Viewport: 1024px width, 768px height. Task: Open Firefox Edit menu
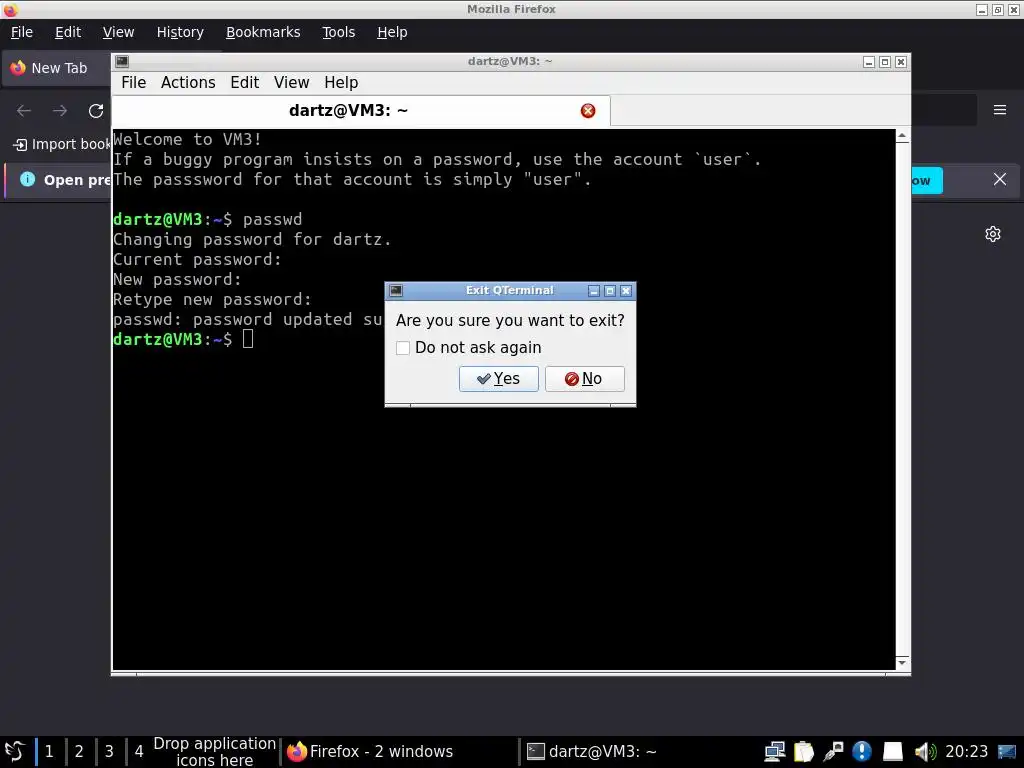(68, 32)
